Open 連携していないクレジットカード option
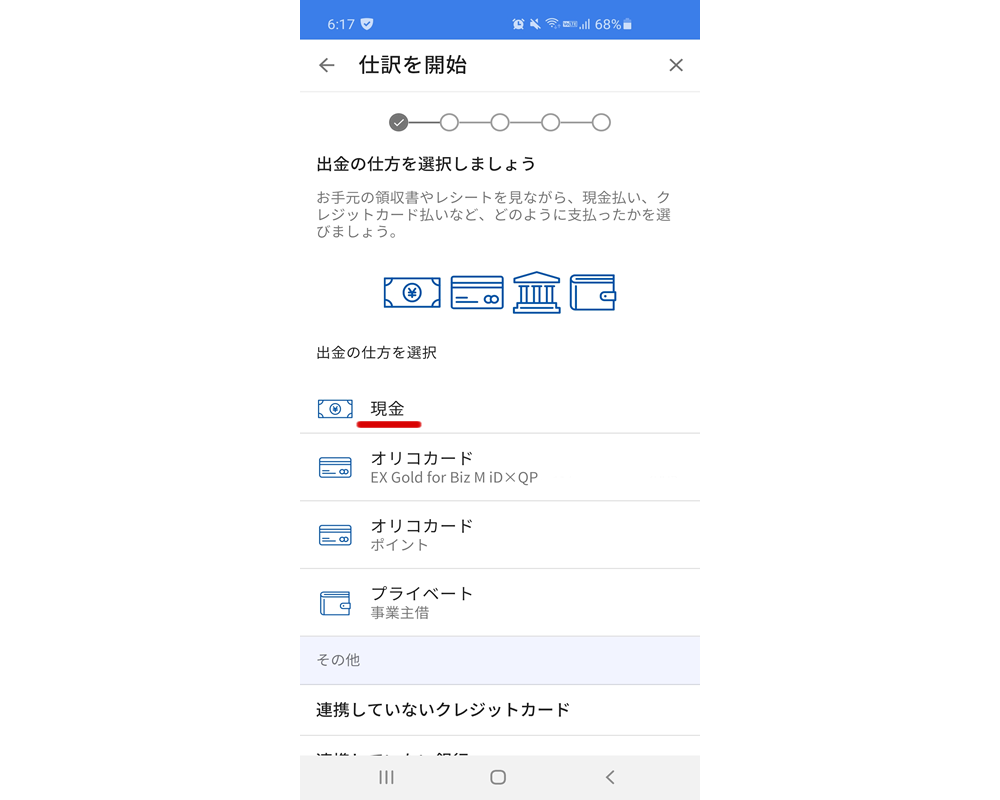 coord(500,710)
